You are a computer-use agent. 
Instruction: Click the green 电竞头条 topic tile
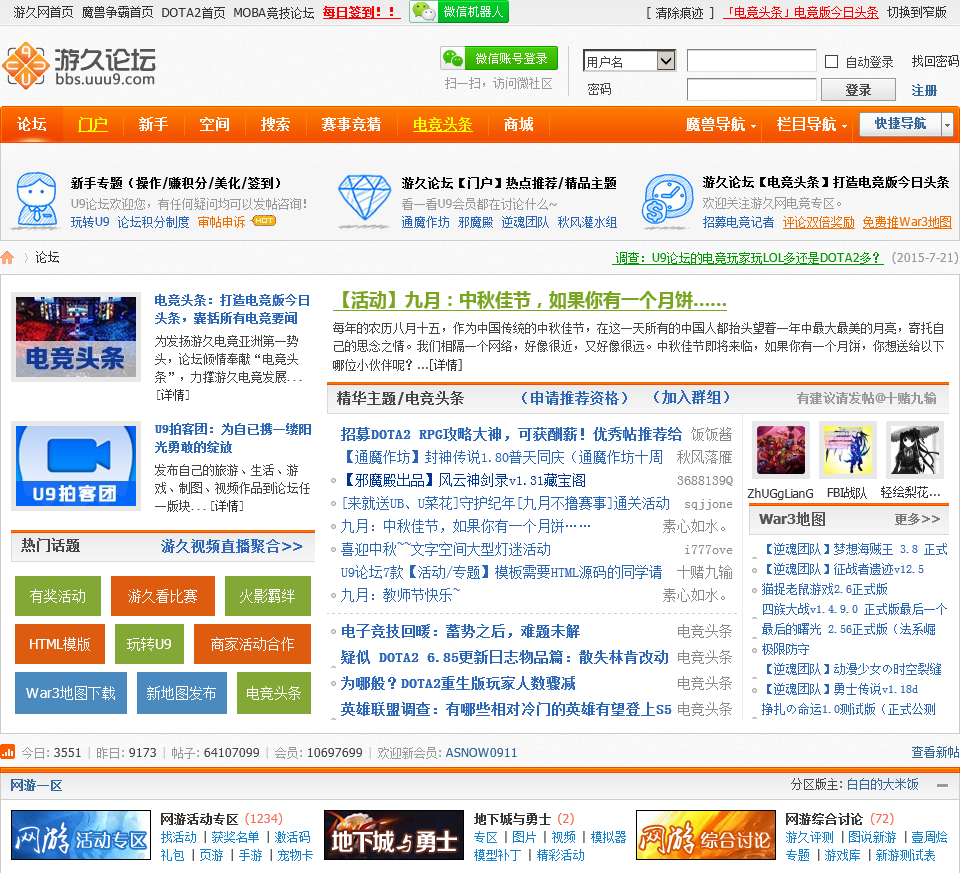tap(274, 693)
